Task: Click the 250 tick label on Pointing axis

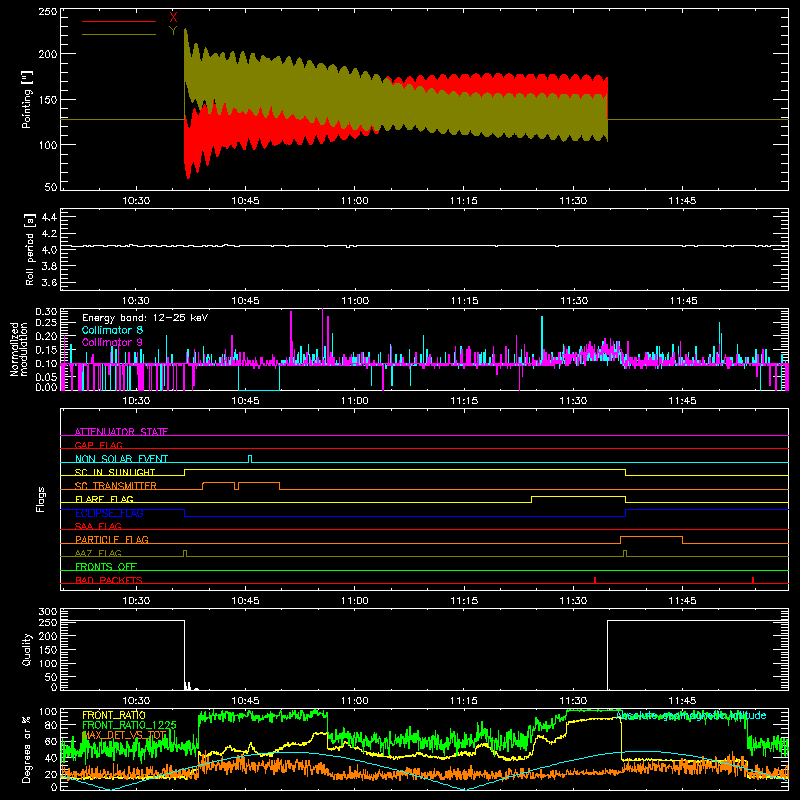Action: tap(47, 11)
